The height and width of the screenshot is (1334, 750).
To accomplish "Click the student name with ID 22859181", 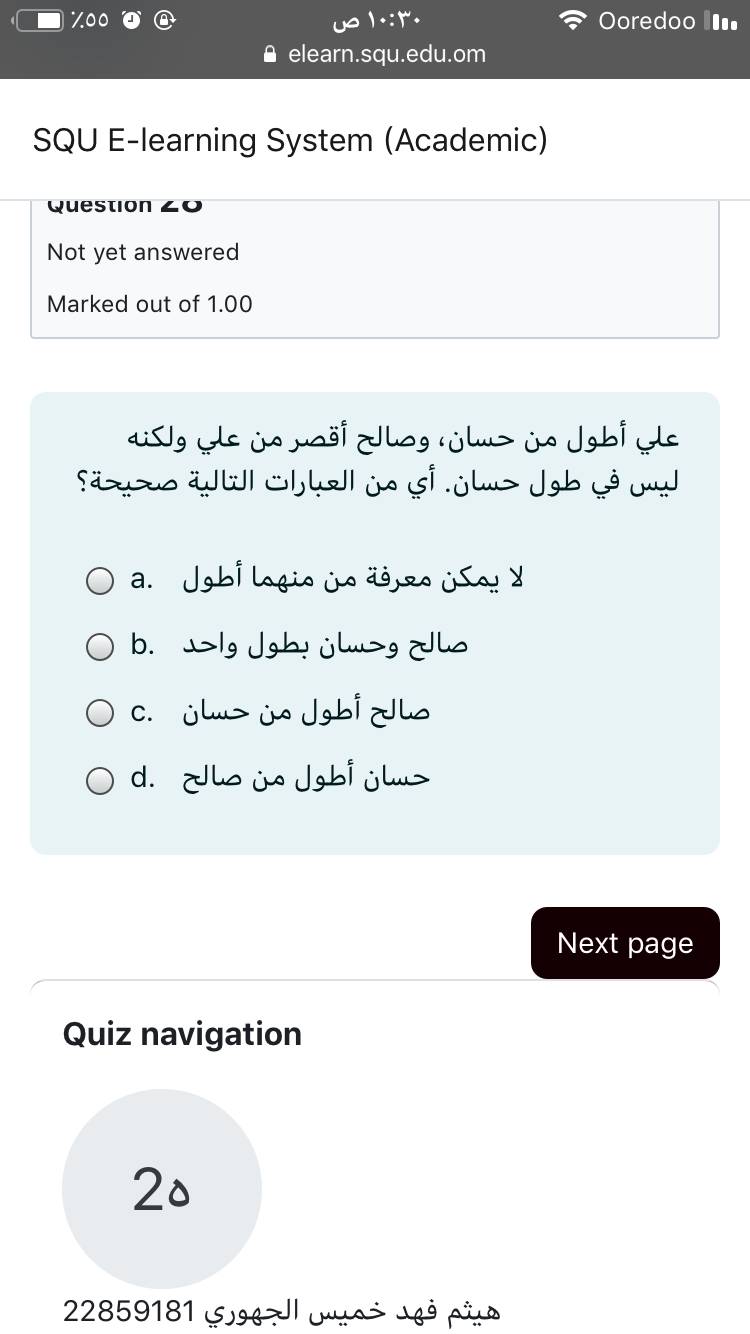I will 282,1310.
